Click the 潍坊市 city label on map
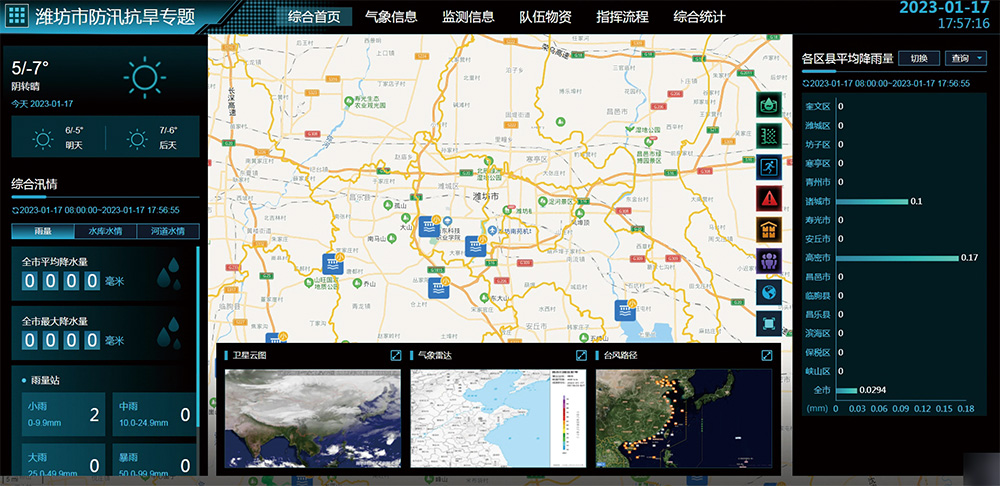The image size is (1000, 486). pos(485,196)
